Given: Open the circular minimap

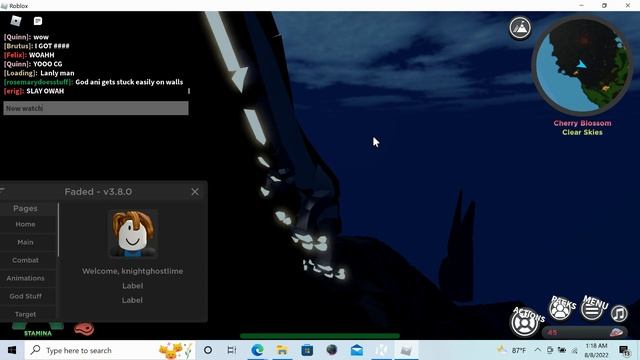Looking at the screenshot, I should (582, 65).
